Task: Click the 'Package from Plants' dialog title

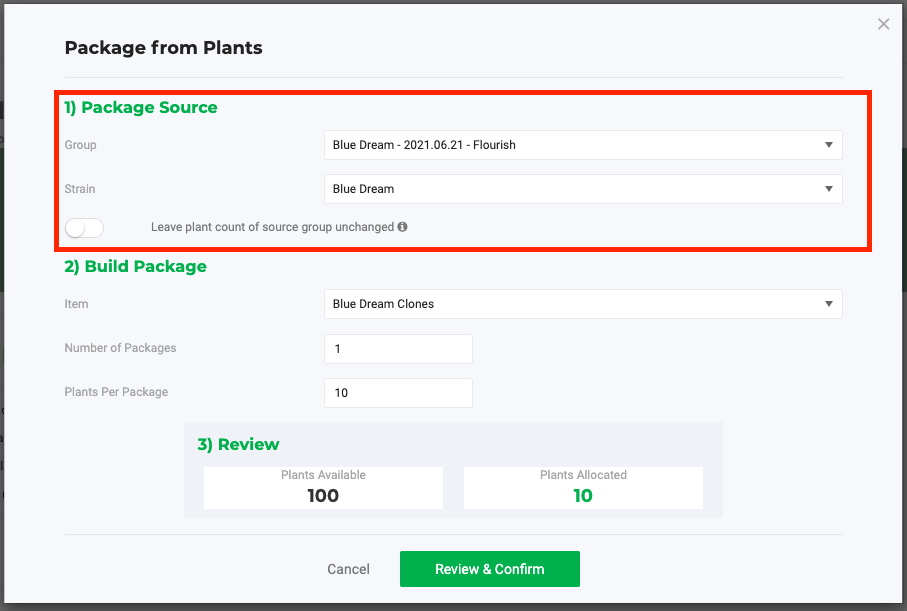Action: coord(164,47)
